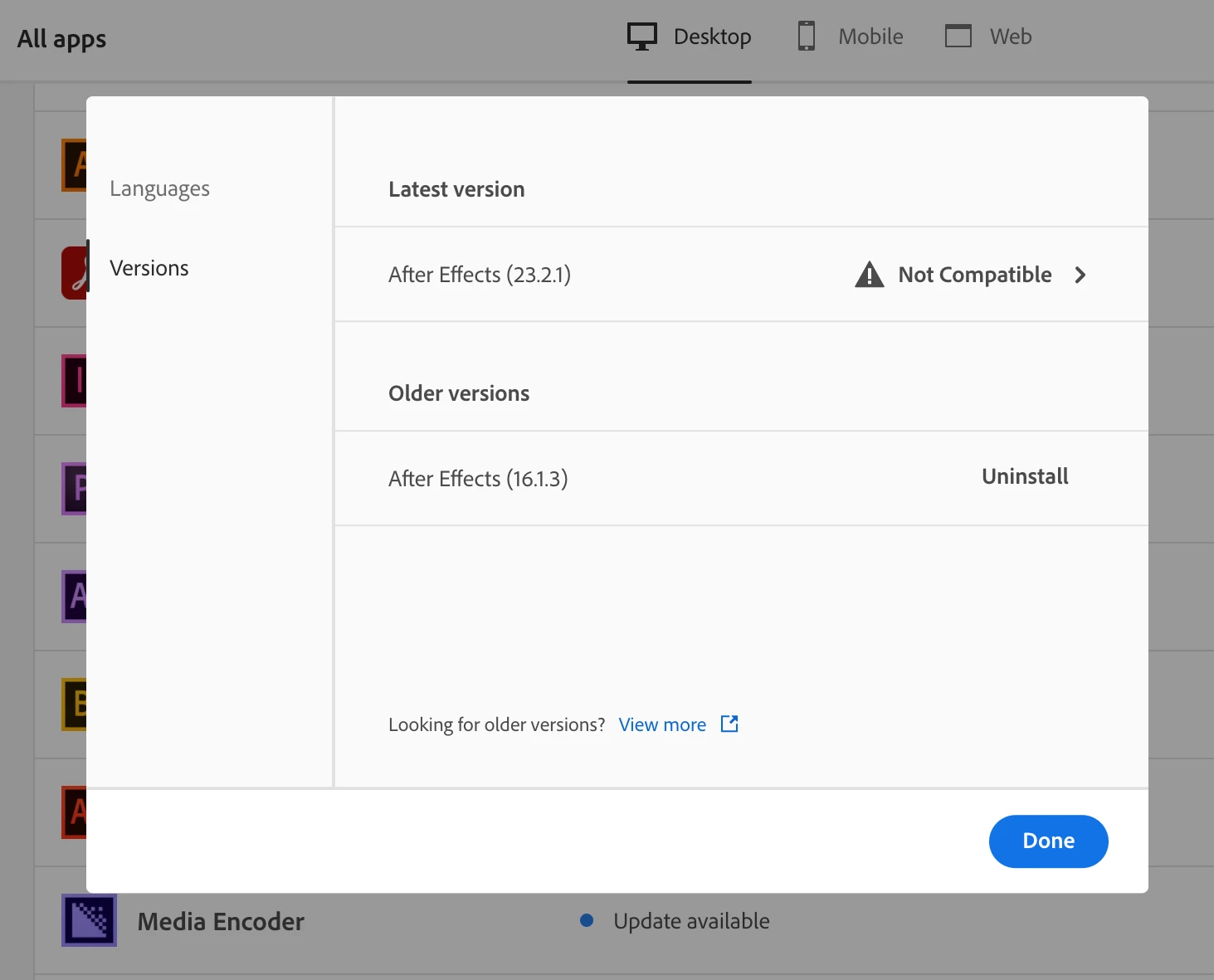Open the Languages section in sidebar
The image size is (1214, 980).
tap(159, 189)
